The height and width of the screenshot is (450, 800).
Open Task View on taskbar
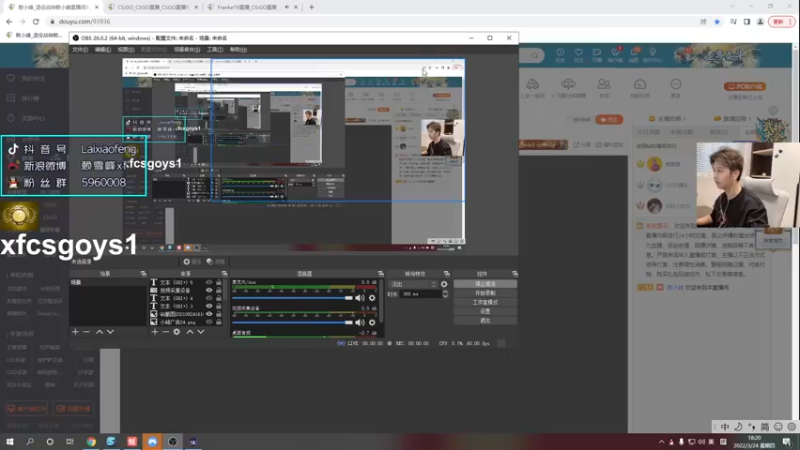(70, 441)
